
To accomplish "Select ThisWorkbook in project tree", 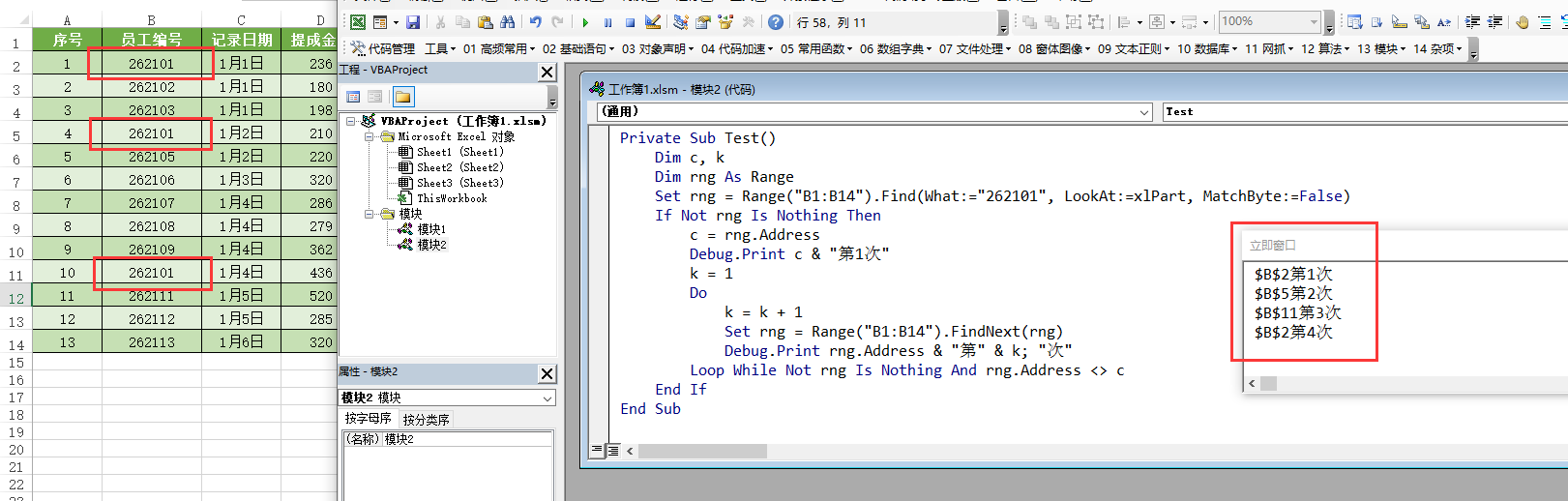I will 452,198.
